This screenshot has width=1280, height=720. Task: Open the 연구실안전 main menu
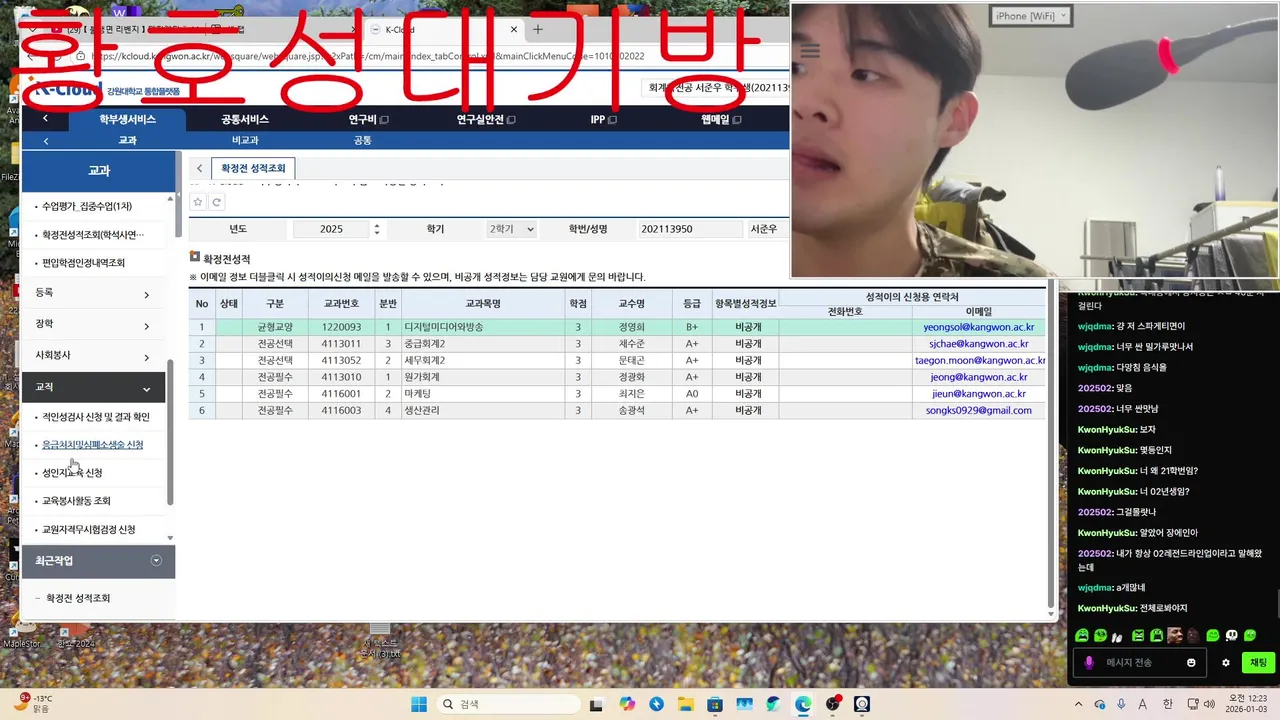click(x=486, y=119)
